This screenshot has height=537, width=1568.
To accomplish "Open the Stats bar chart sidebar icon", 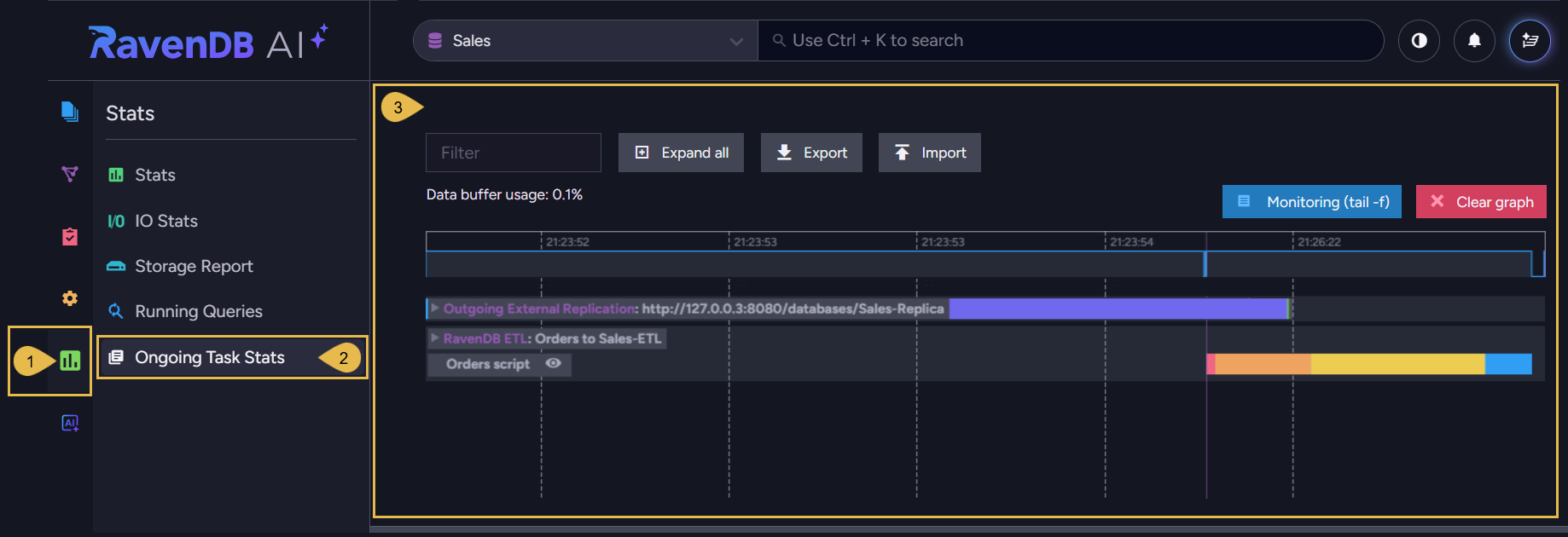I will click(x=70, y=361).
